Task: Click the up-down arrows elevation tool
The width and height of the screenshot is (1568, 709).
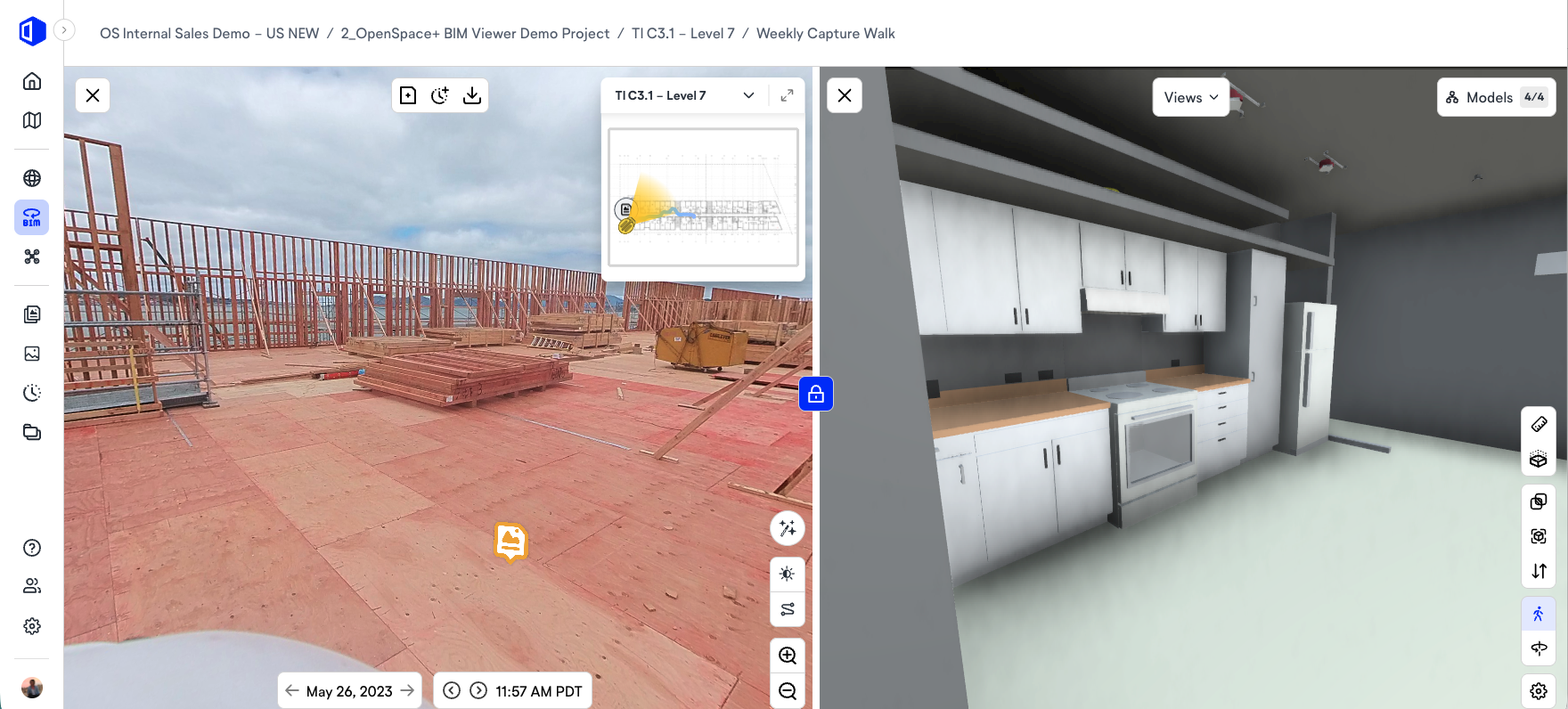Action: tap(1539, 571)
